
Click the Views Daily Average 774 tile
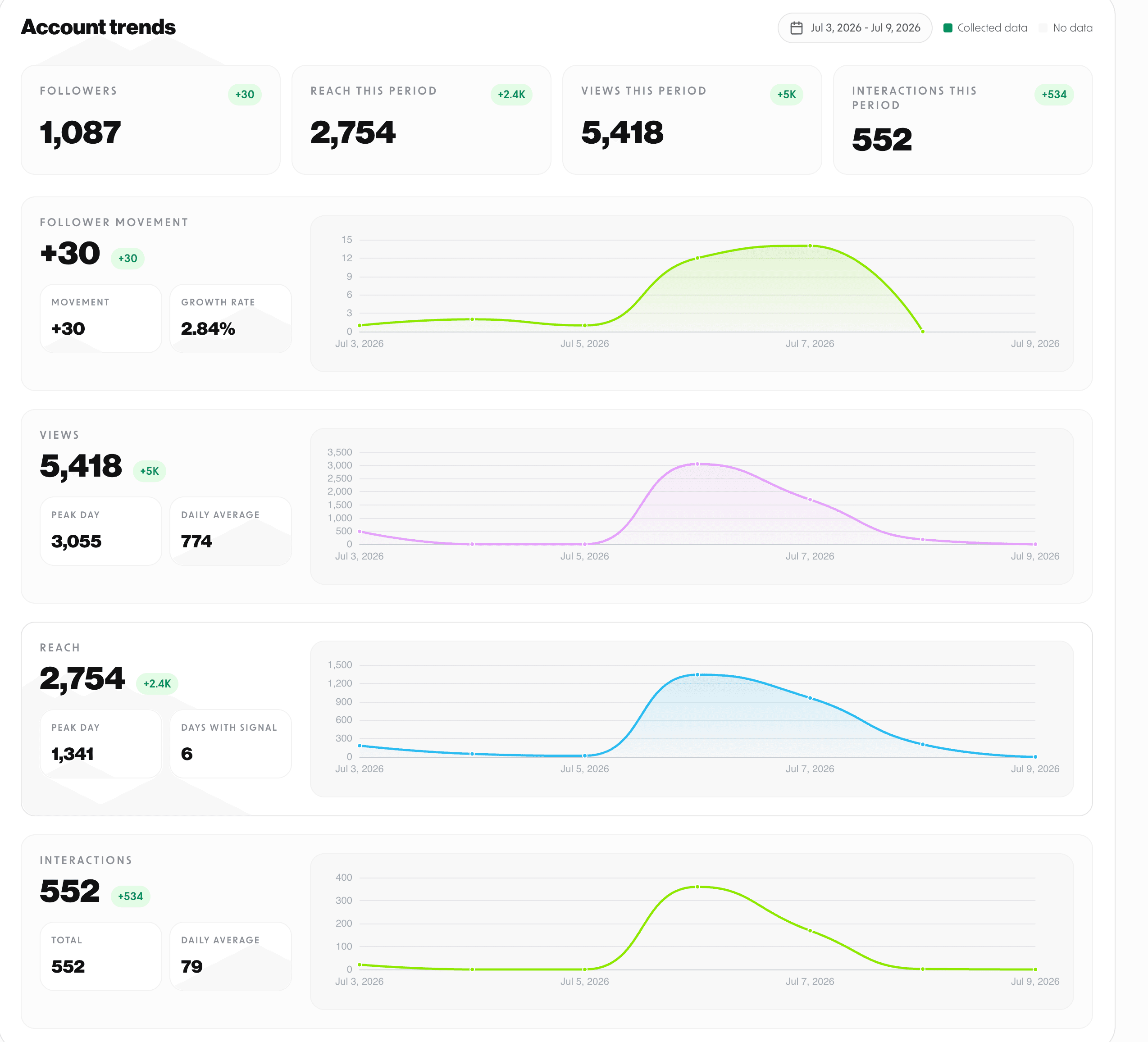click(231, 531)
